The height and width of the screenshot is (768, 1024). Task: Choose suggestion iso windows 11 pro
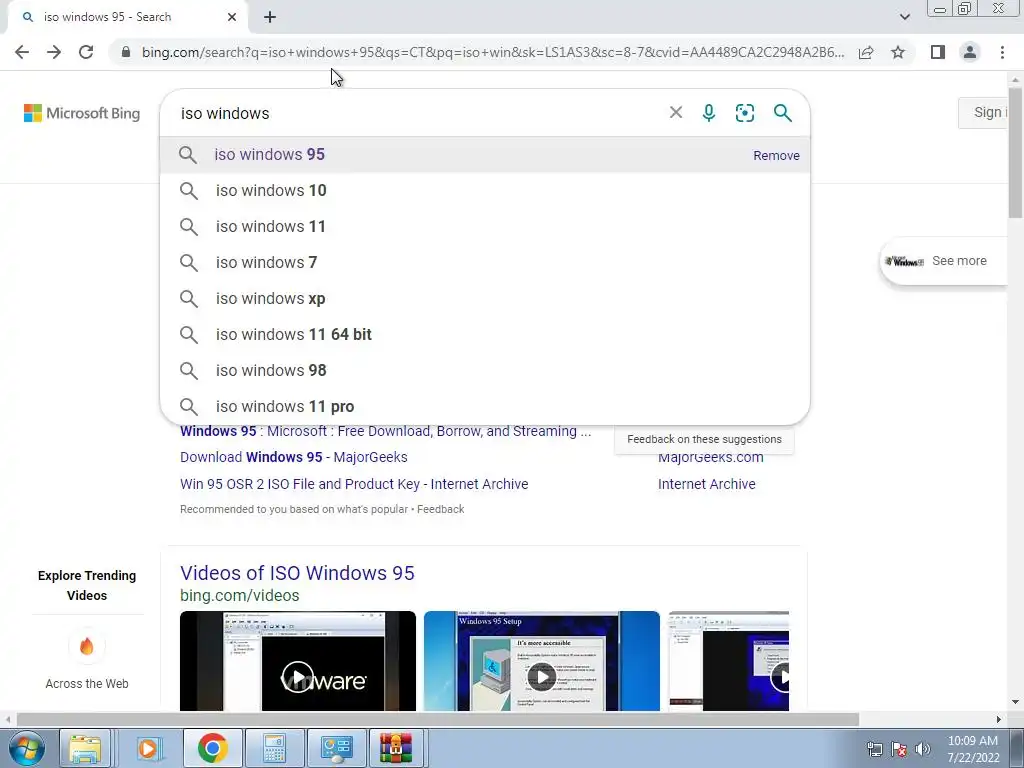[x=485, y=406]
